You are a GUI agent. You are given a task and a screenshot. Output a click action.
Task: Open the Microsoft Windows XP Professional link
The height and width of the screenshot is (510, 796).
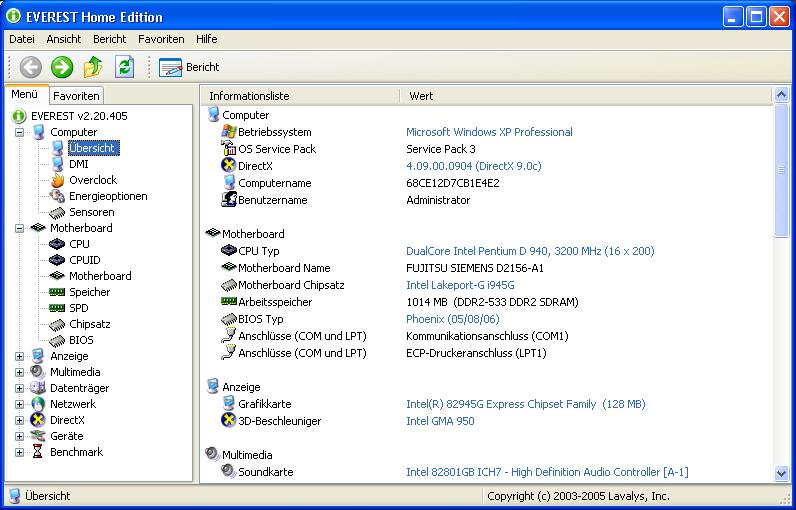coord(489,132)
